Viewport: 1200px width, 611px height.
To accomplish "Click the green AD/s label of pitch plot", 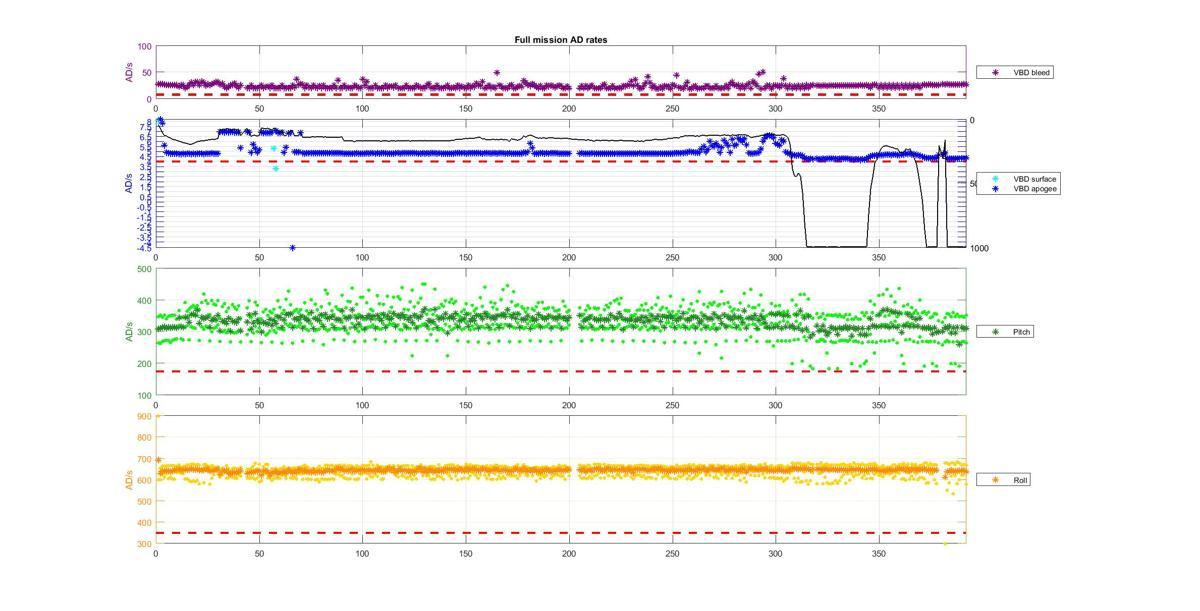I will pyautogui.click(x=129, y=332).
